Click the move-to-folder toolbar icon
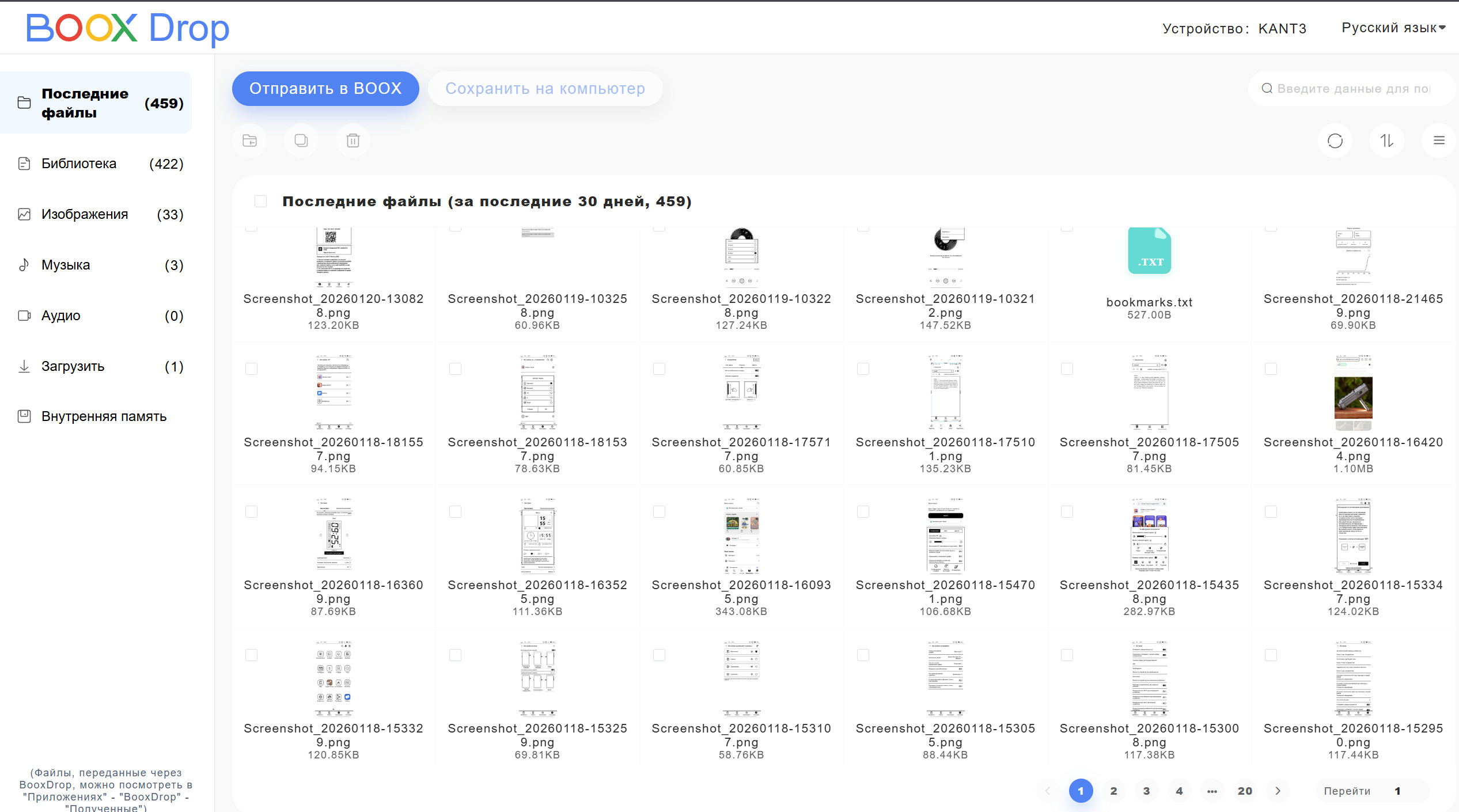The image size is (1459, 812). click(x=249, y=141)
